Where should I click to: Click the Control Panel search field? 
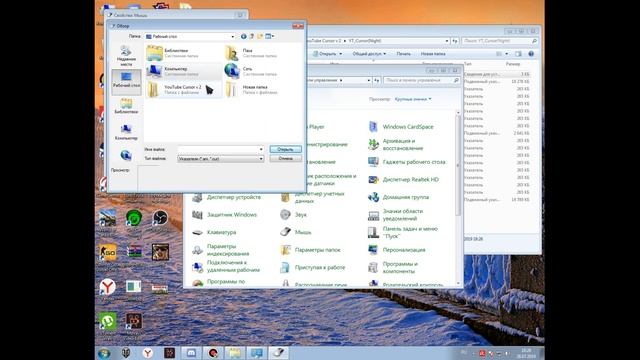tap(422, 80)
